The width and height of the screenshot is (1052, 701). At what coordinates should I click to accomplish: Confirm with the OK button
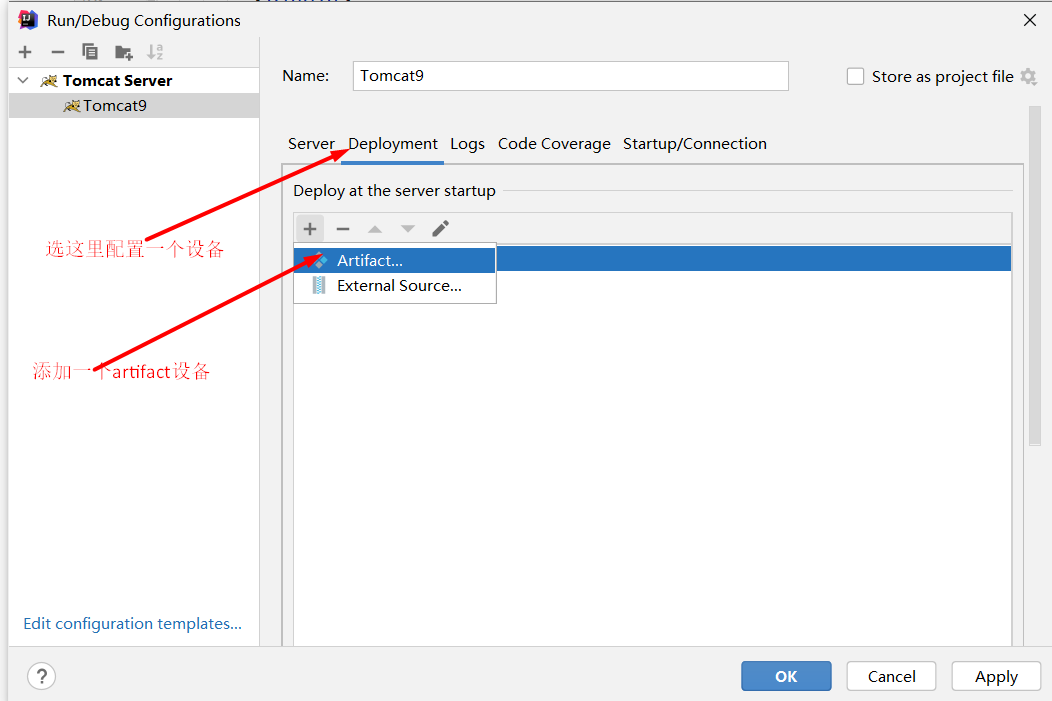pos(786,676)
